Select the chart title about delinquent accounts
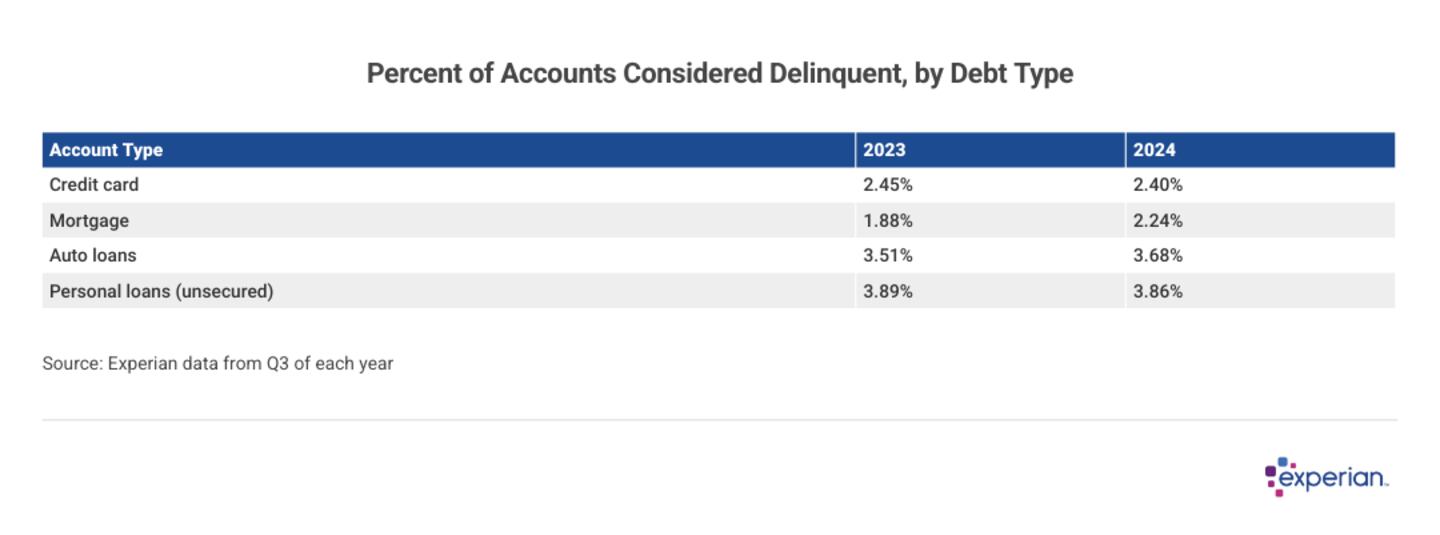 coord(719,74)
